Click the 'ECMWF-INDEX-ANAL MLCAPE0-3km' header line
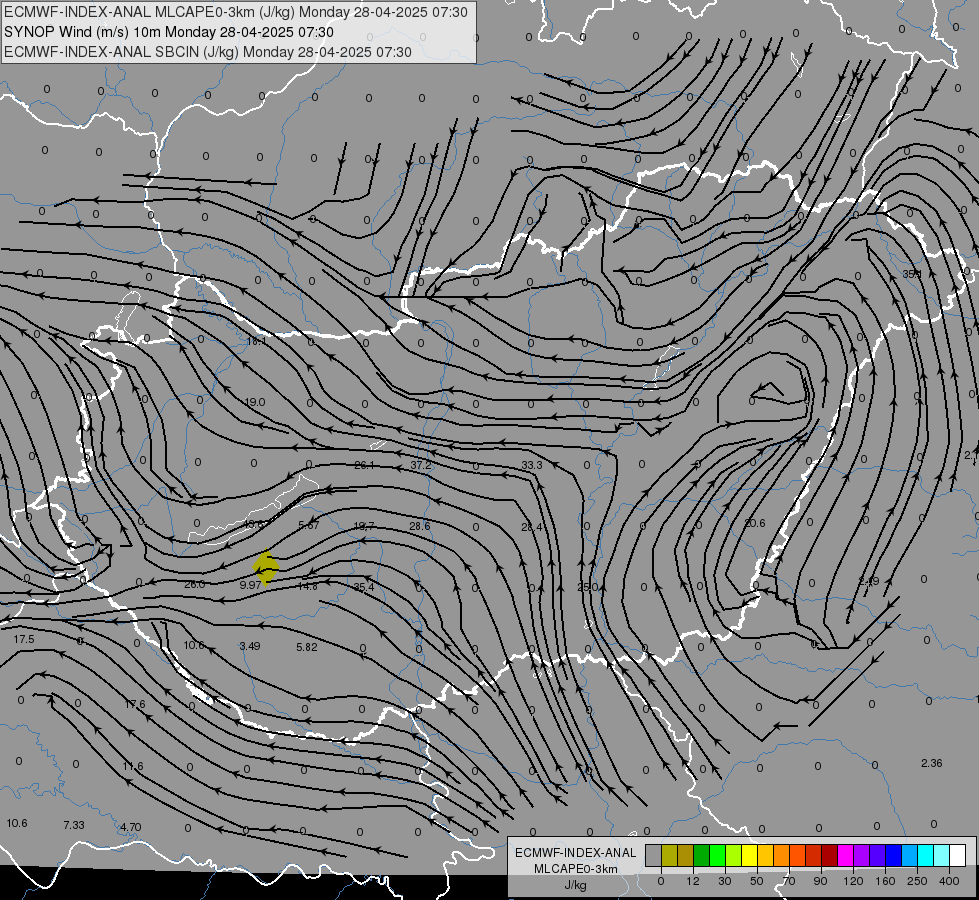 (x=236, y=12)
